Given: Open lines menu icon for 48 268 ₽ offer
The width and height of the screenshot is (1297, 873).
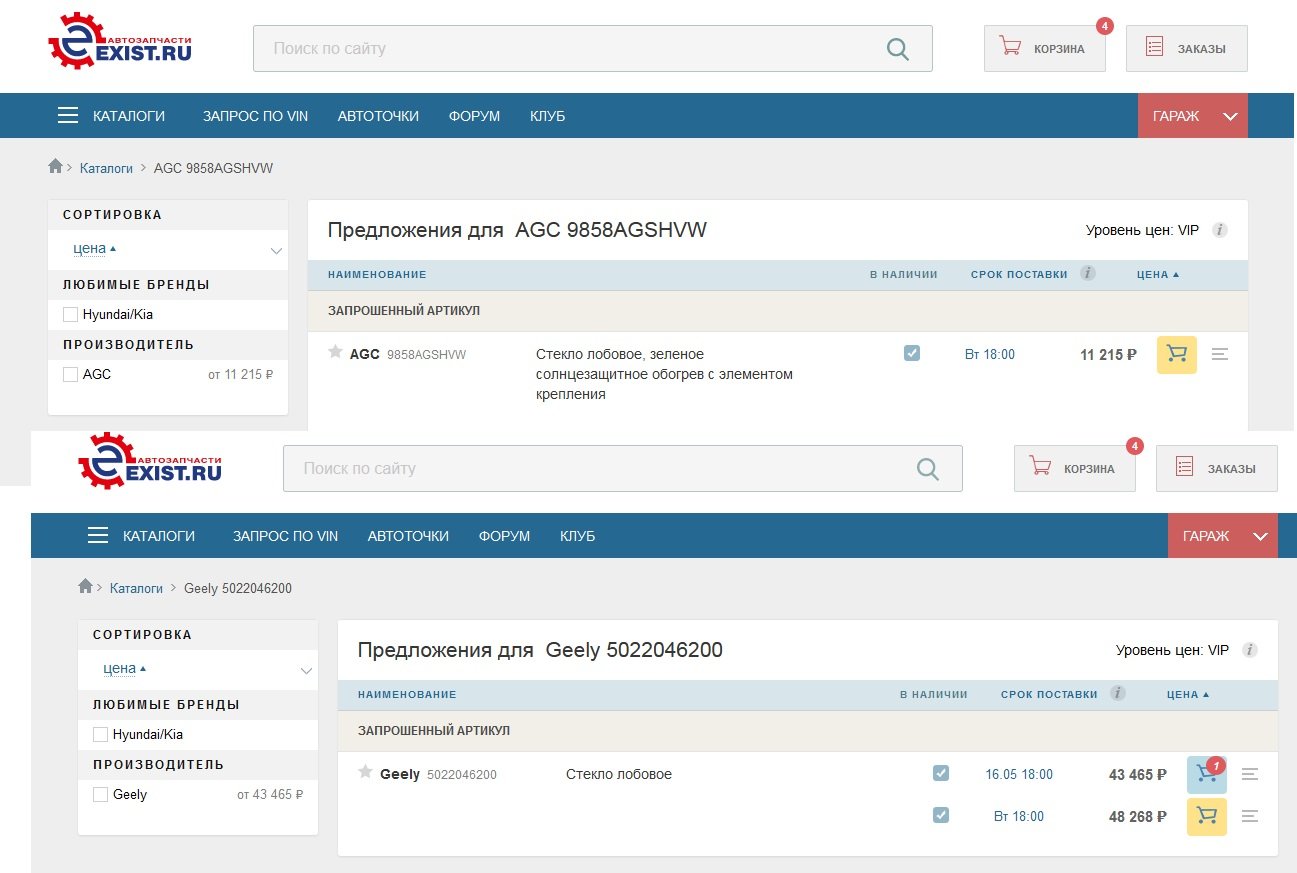Looking at the screenshot, I should [1249, 816].
